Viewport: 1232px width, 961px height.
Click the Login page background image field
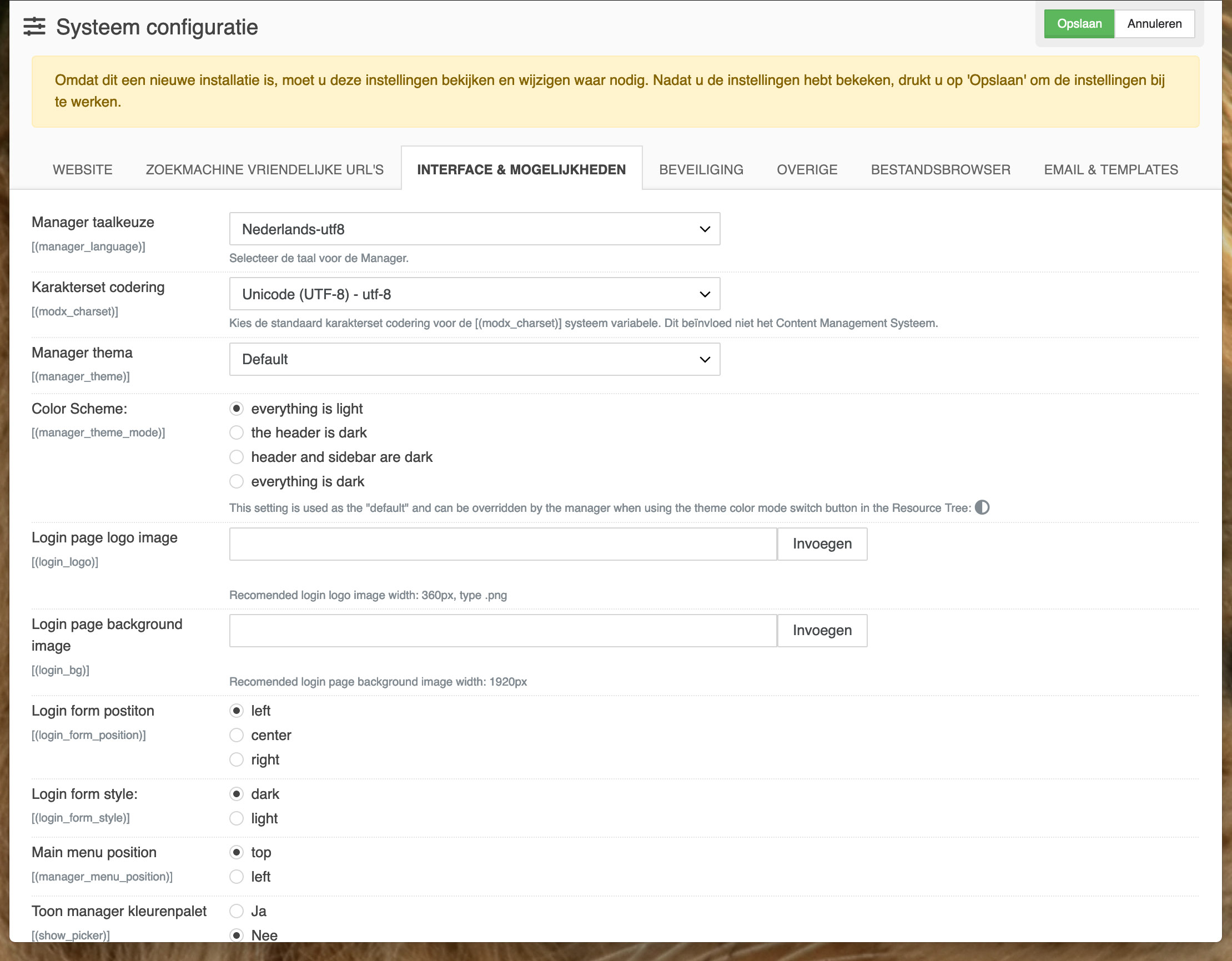502,631
